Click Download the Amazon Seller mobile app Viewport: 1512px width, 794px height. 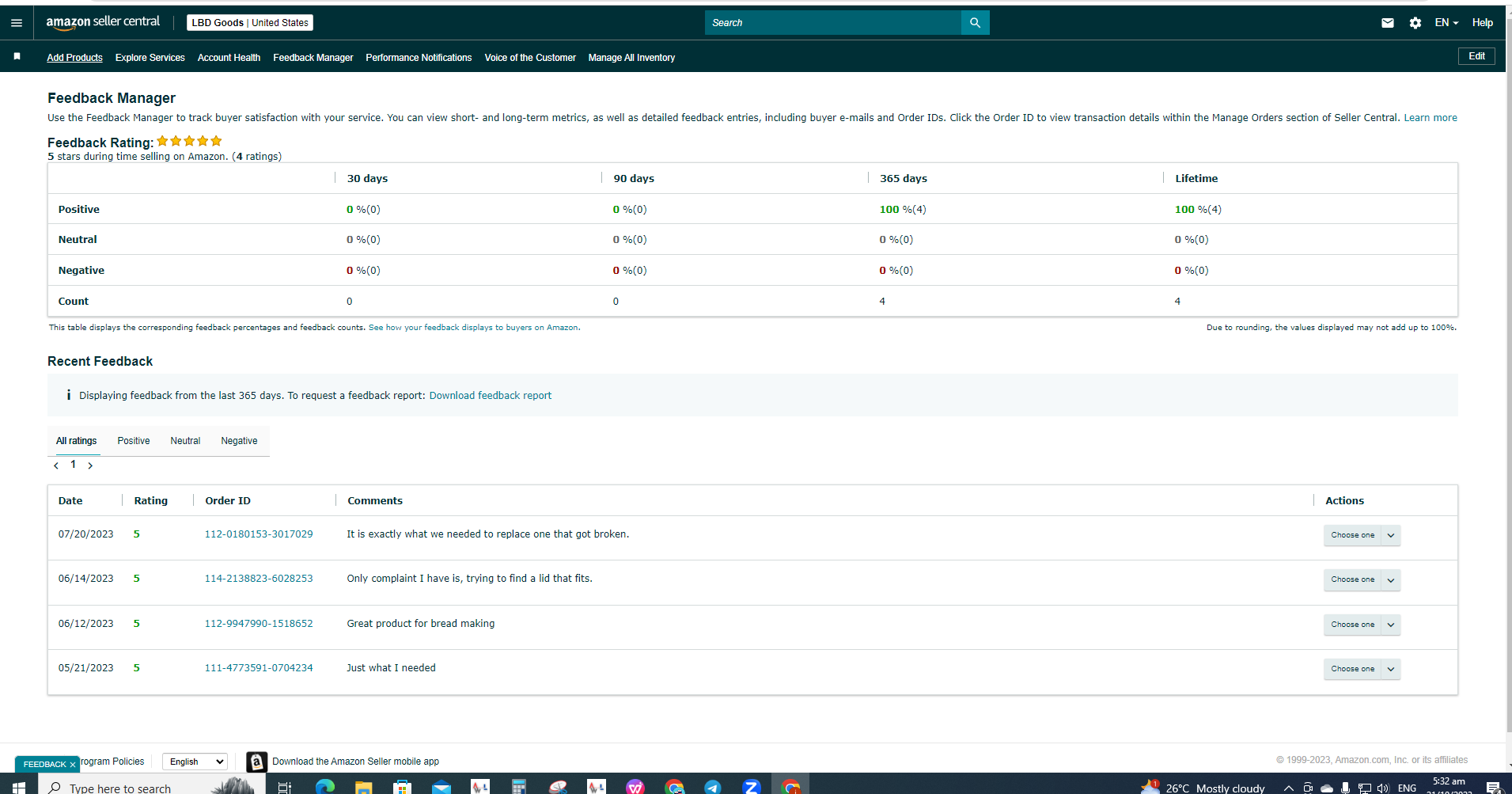coord(355,762)
